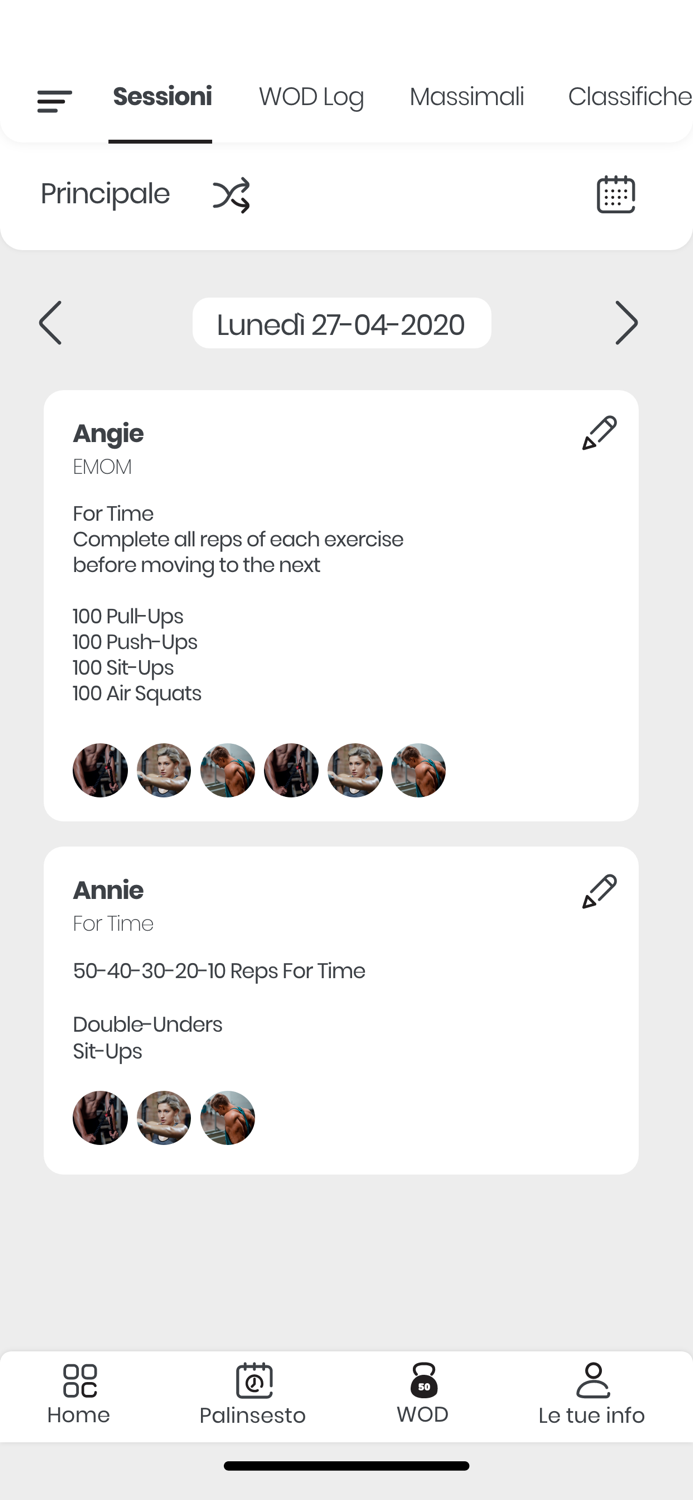Viewport: 693px width, 1500px height.
Task: Tap the Principale program label
Action: (104, 194)
